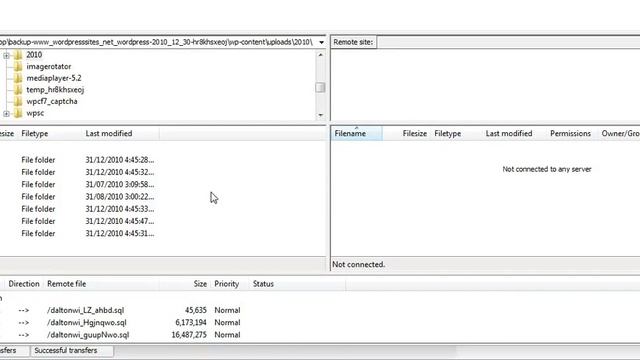
Task: Click the Remote file queue column header
Action: pos(100,284)
